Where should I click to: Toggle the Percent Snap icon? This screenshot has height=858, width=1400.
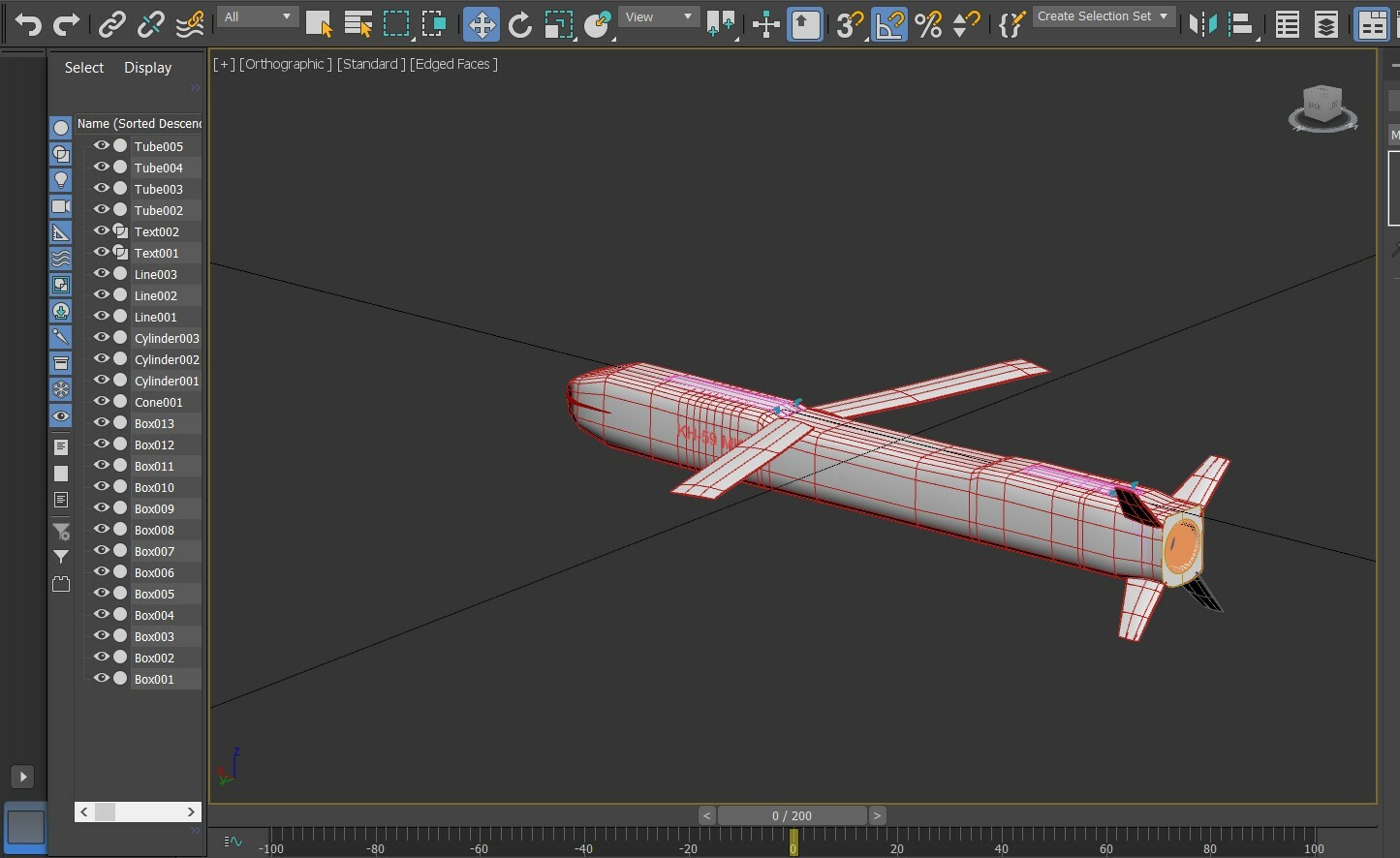click(x=928, y=24)
